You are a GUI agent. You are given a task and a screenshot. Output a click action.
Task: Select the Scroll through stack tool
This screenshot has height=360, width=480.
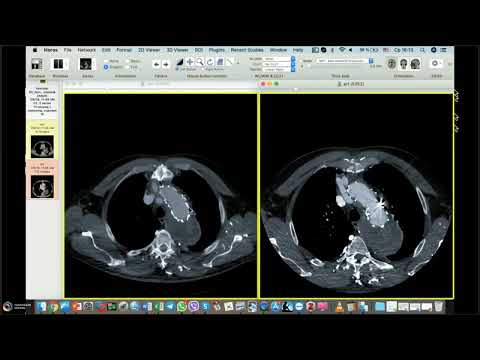[x=220, y=62]
